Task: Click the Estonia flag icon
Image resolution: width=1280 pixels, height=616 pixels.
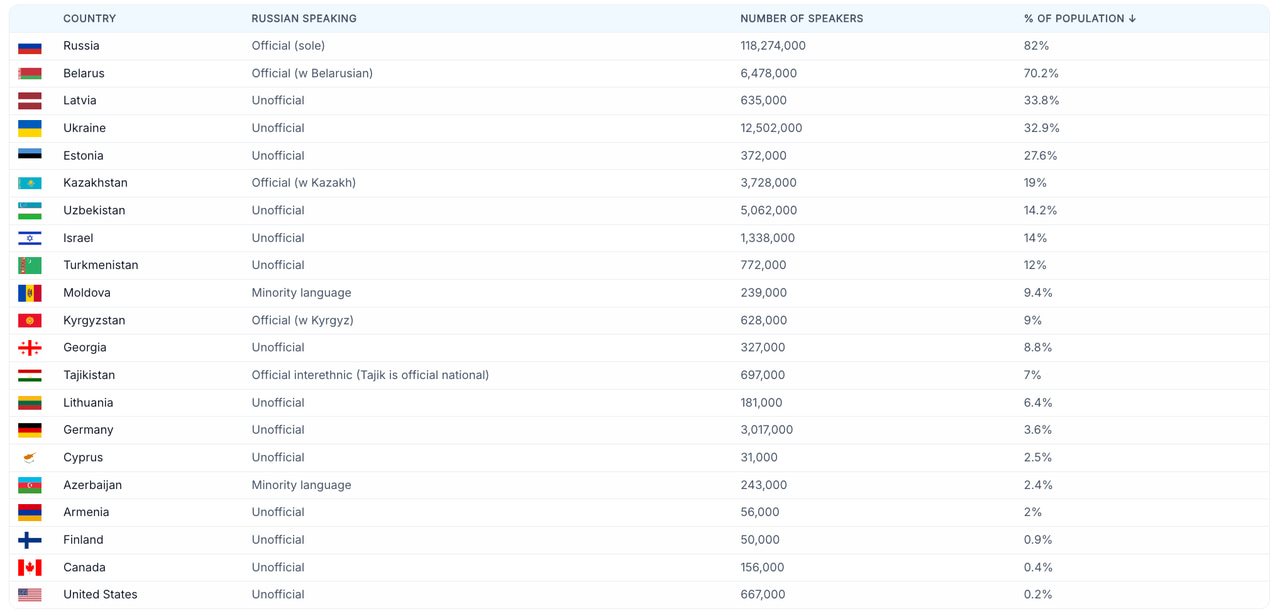Action: coord(30,156)
